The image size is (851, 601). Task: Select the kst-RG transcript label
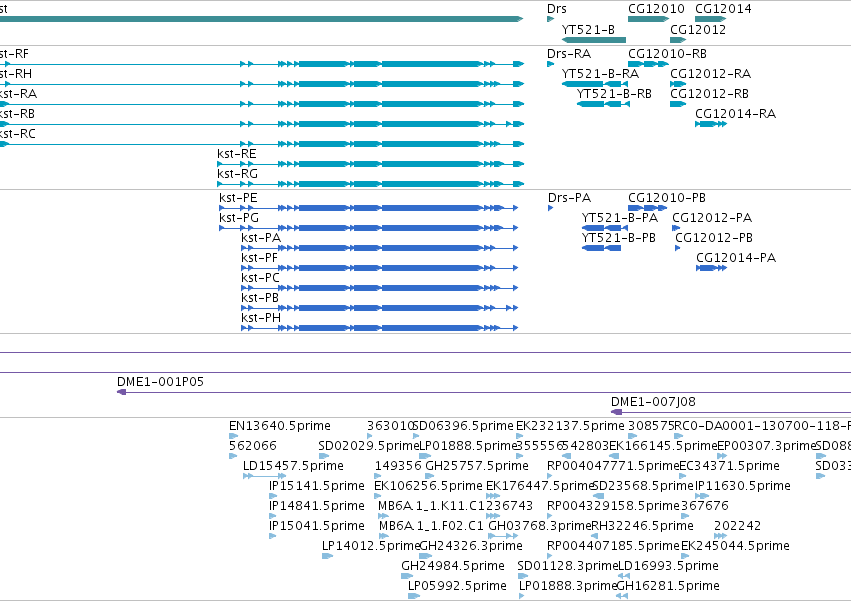237,174
